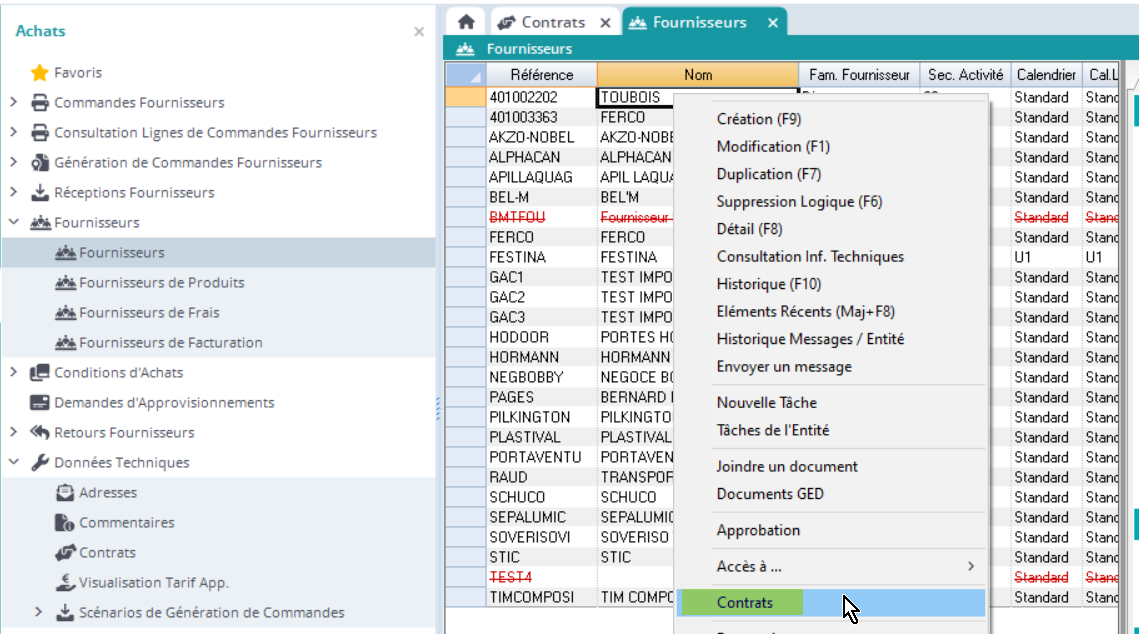Click the Retours Fournisseurs reply-arrows icon

[40, 433]
